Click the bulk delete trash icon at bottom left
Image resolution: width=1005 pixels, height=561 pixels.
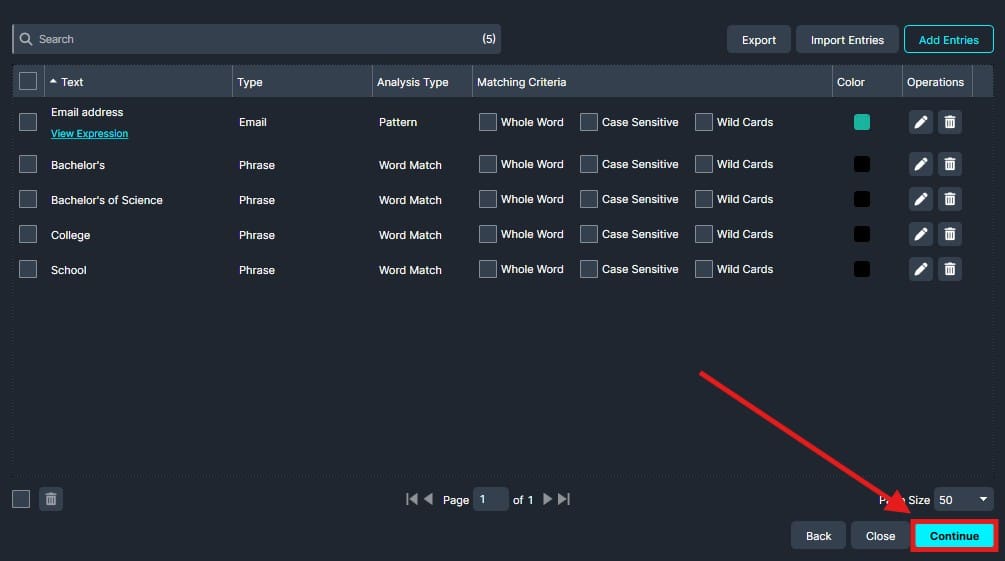click(51, 499)
